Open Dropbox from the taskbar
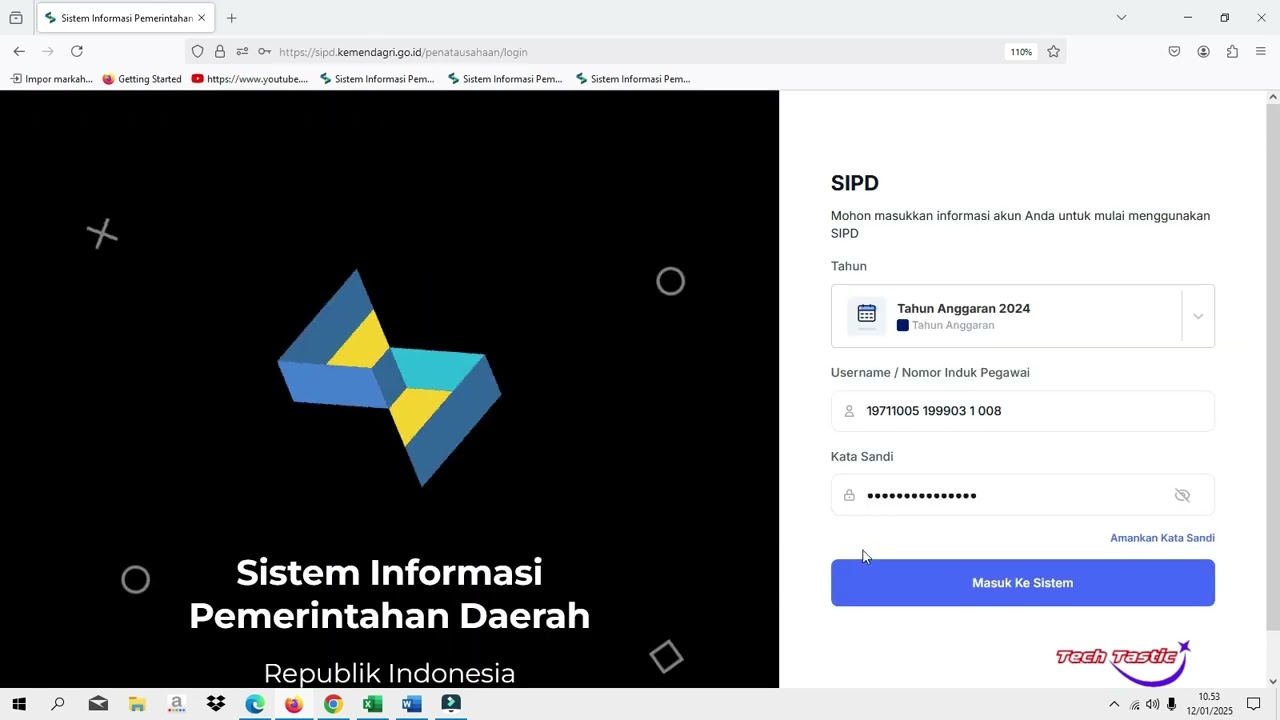1280x720 pixels. click(216, 704)
